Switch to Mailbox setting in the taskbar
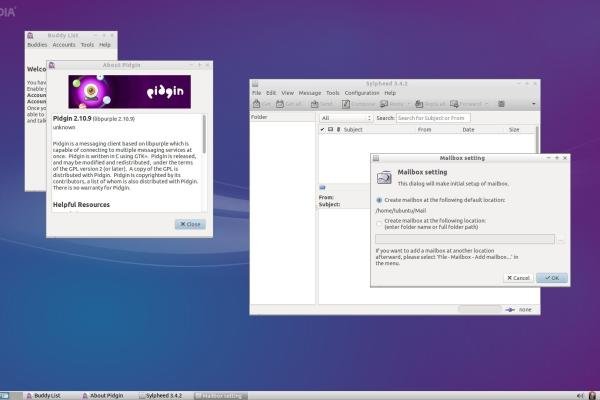Viewport: 600px width, 400px height. pyautogui.click(x=220, y=395)
